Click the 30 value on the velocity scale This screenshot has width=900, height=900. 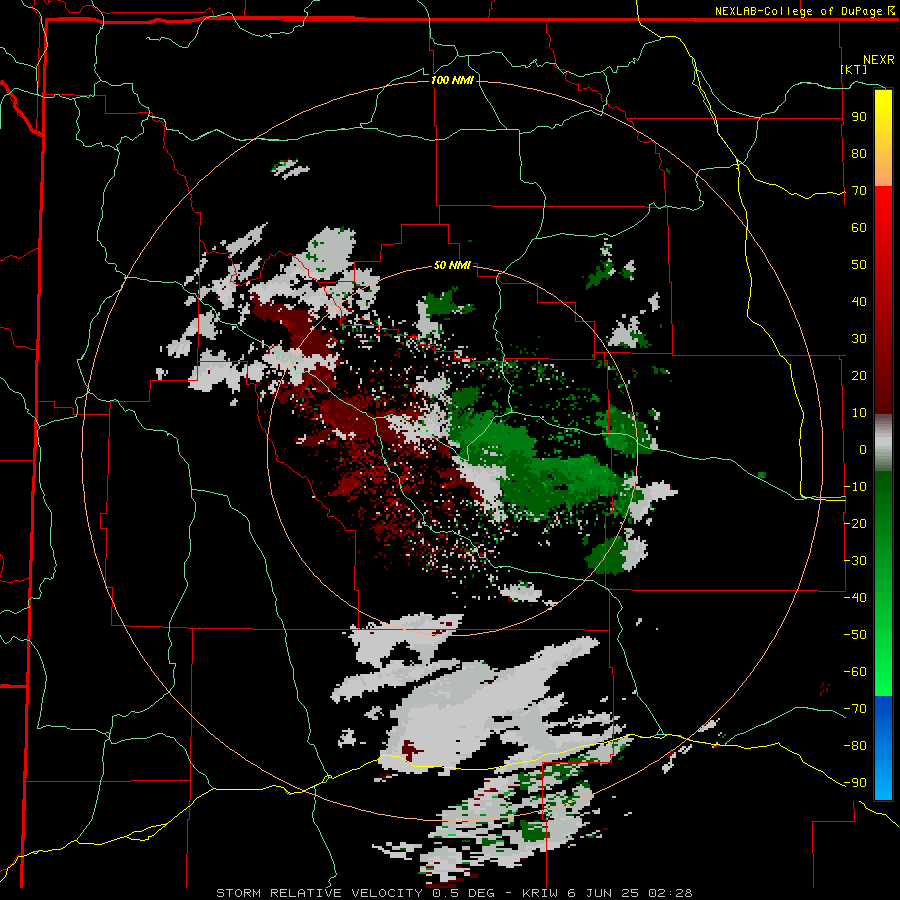click(x=859, y=339)
